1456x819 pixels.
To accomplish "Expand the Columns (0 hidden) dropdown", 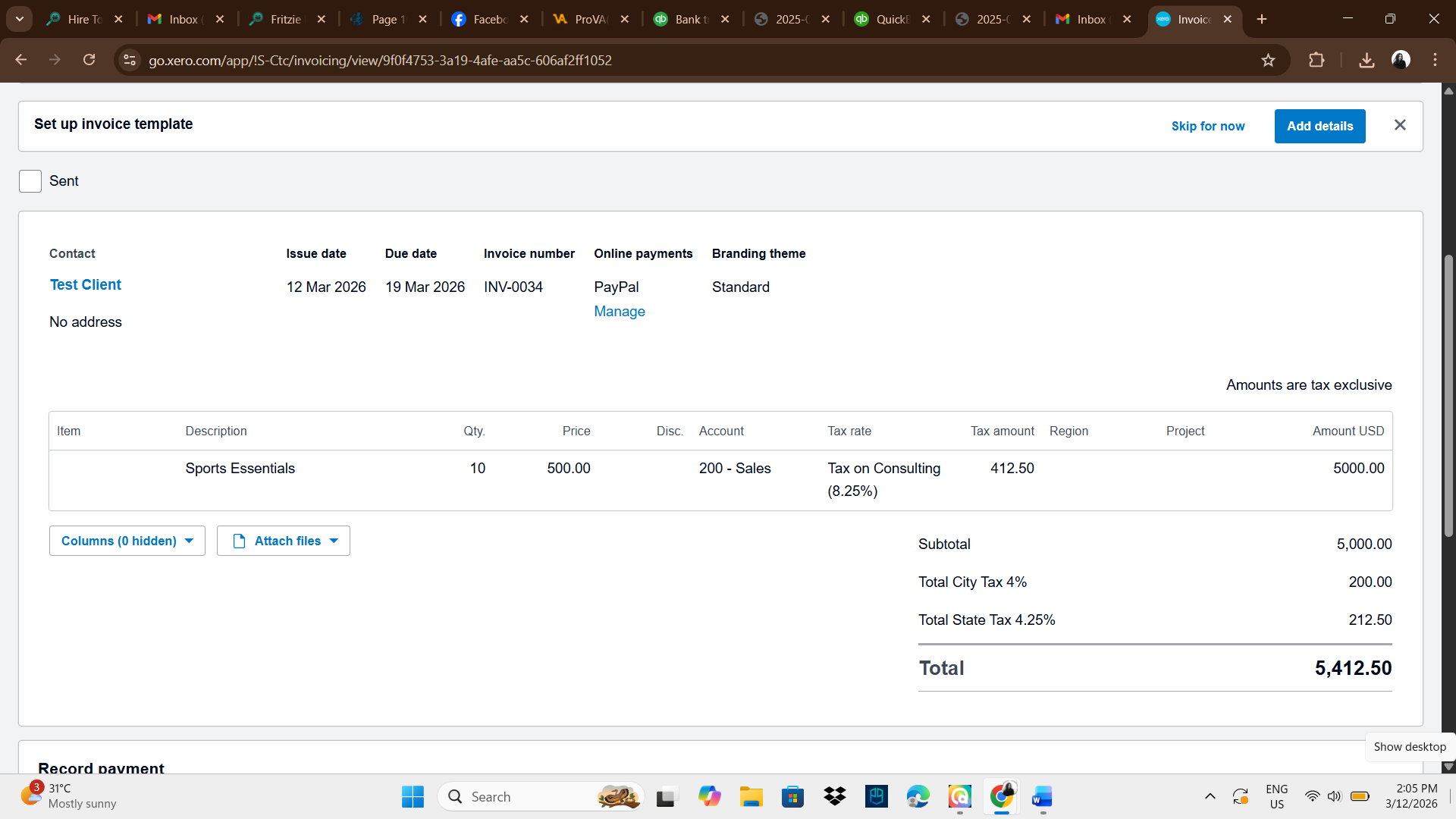I will (127, 541).
